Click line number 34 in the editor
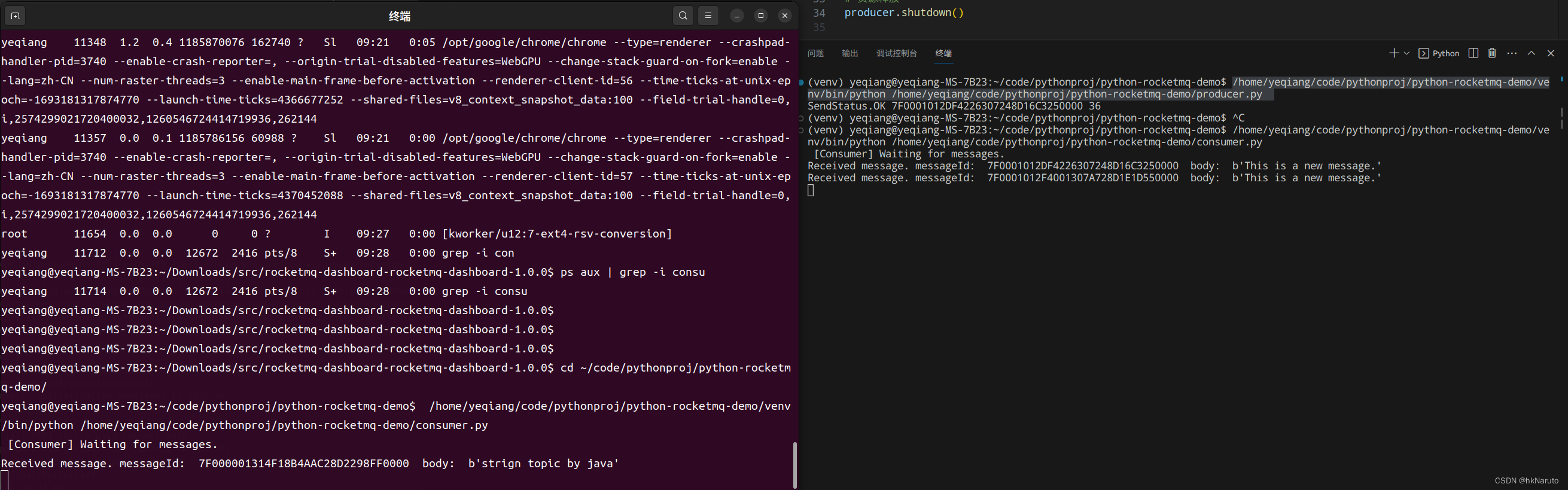This screenshot has height=490, width=1568. 818,13
